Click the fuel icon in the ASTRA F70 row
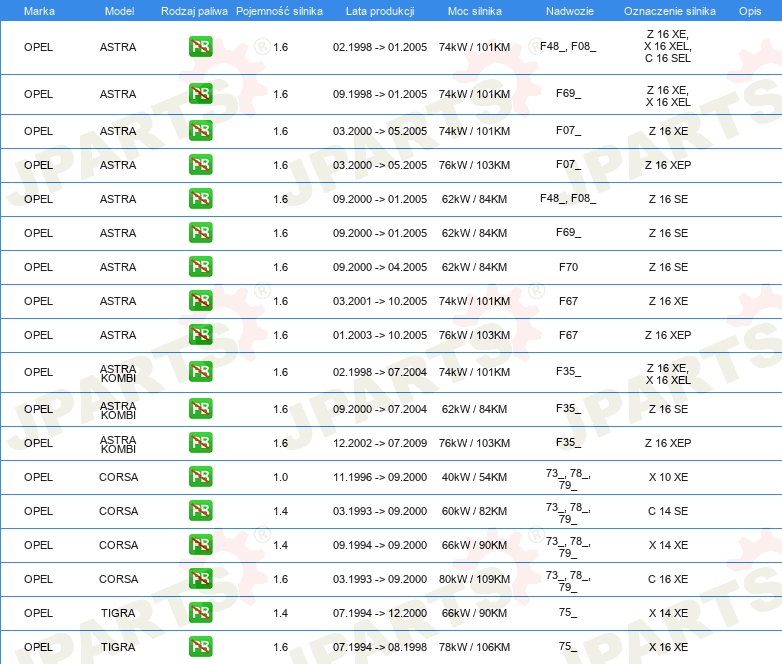This screenshot has height=664, width=782. [200, 267]
